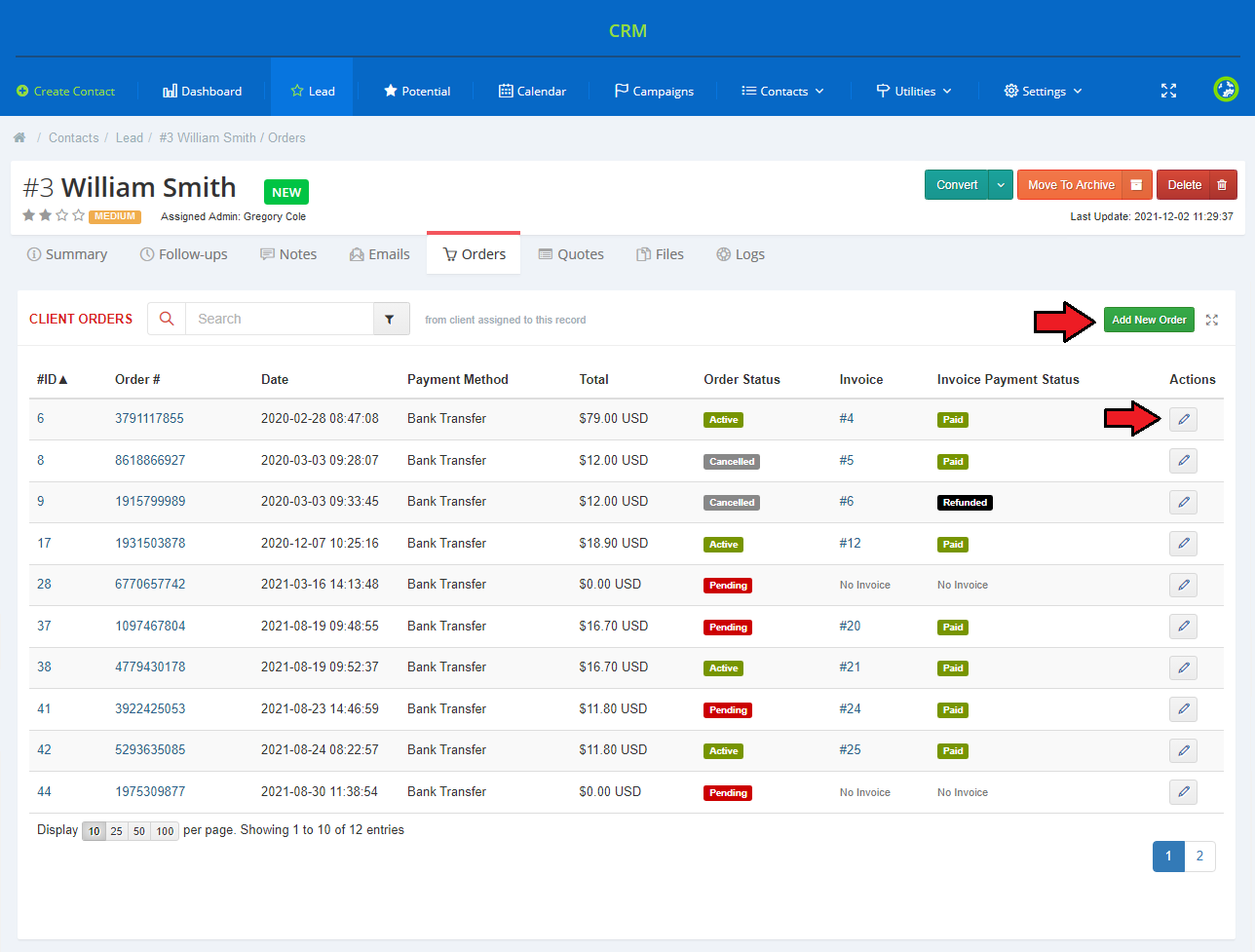Screen dimensions: 1255x952
Task: Open invoice #4 link
Action: [847, 418]
